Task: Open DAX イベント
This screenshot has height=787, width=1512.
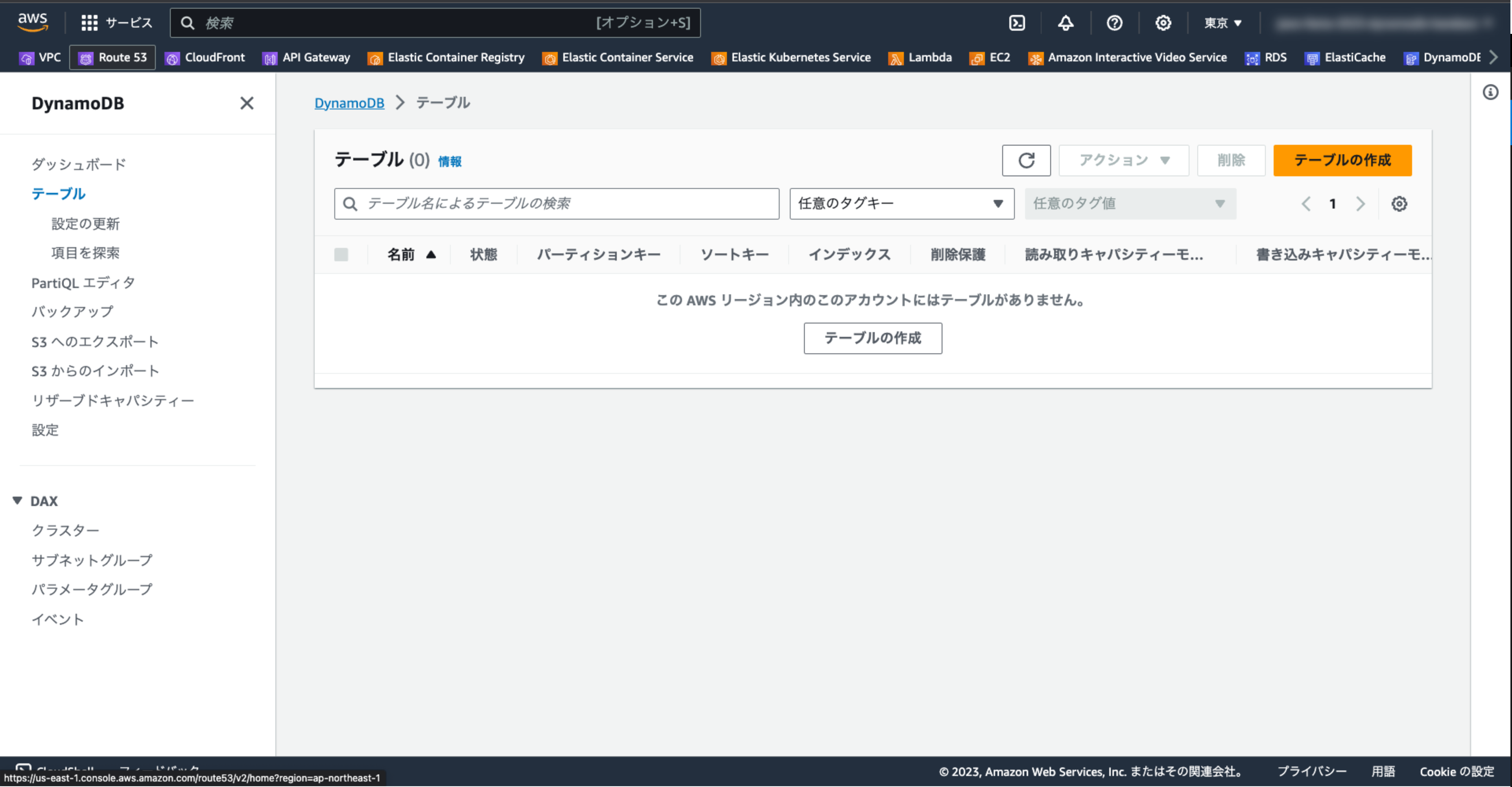Action: pos(57,620)
